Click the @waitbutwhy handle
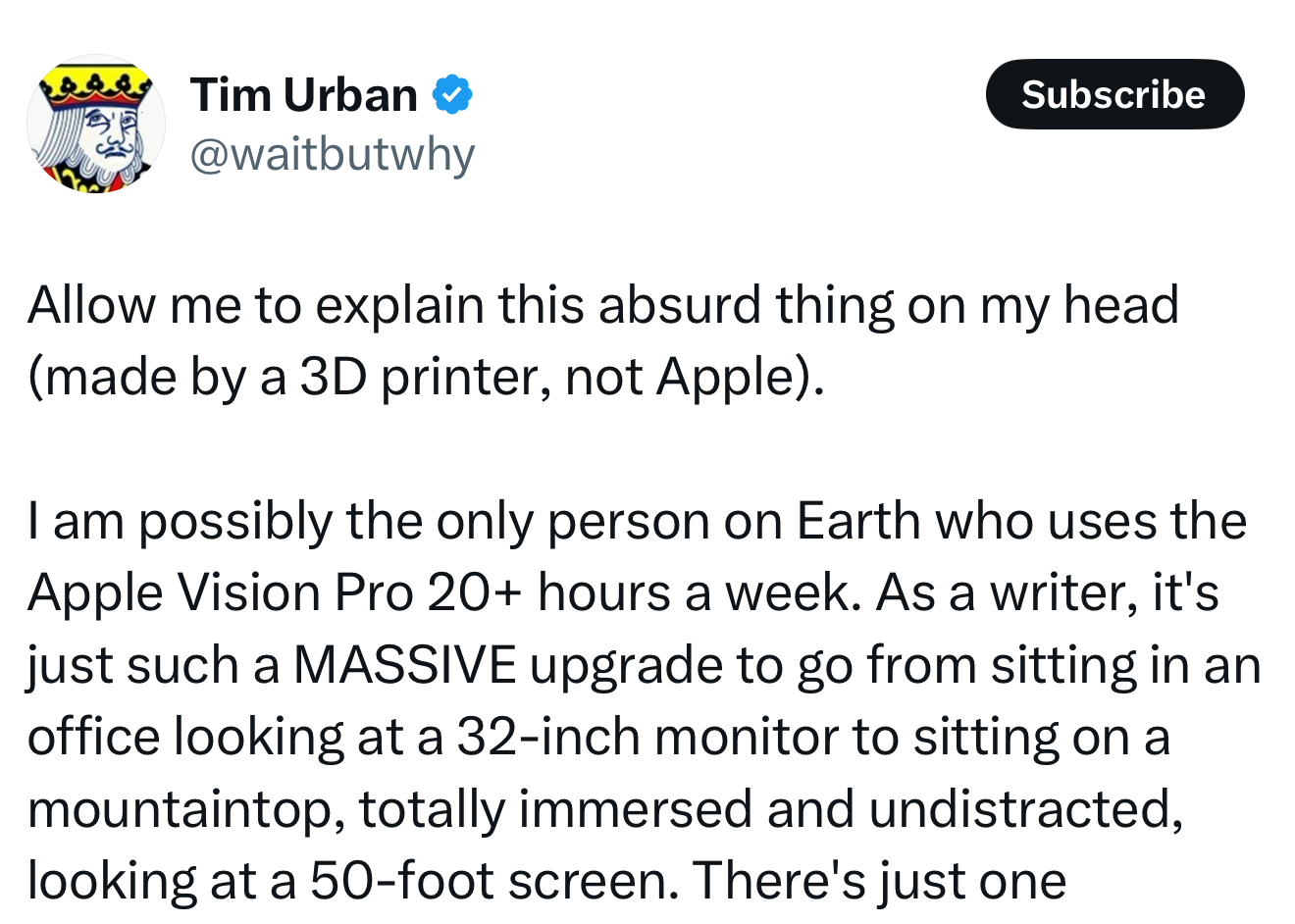 click(332, 154)
